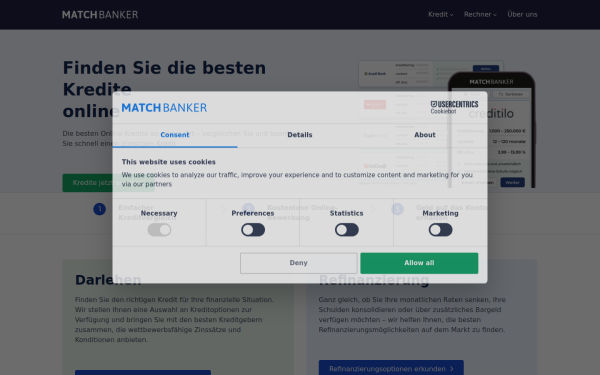Enable the Statistics cookies switch

point(347,230)
